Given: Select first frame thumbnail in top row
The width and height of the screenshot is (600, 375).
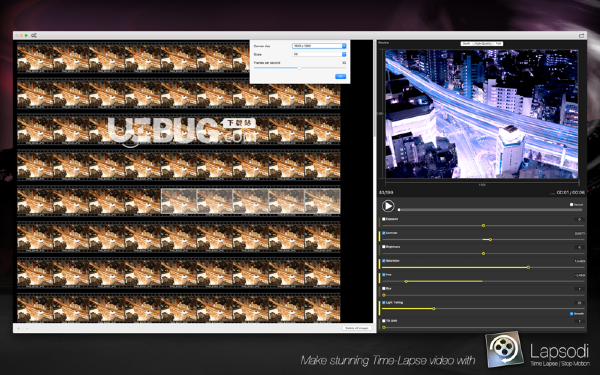Looking at the screenshot, I should click(35, 58).
